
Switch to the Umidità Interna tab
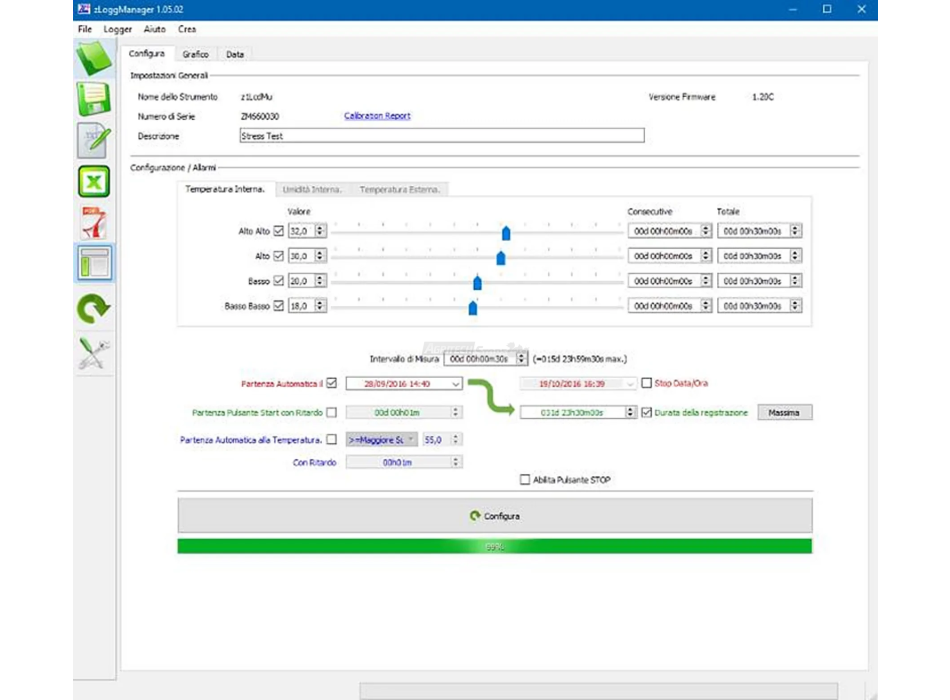click(312, 189)
